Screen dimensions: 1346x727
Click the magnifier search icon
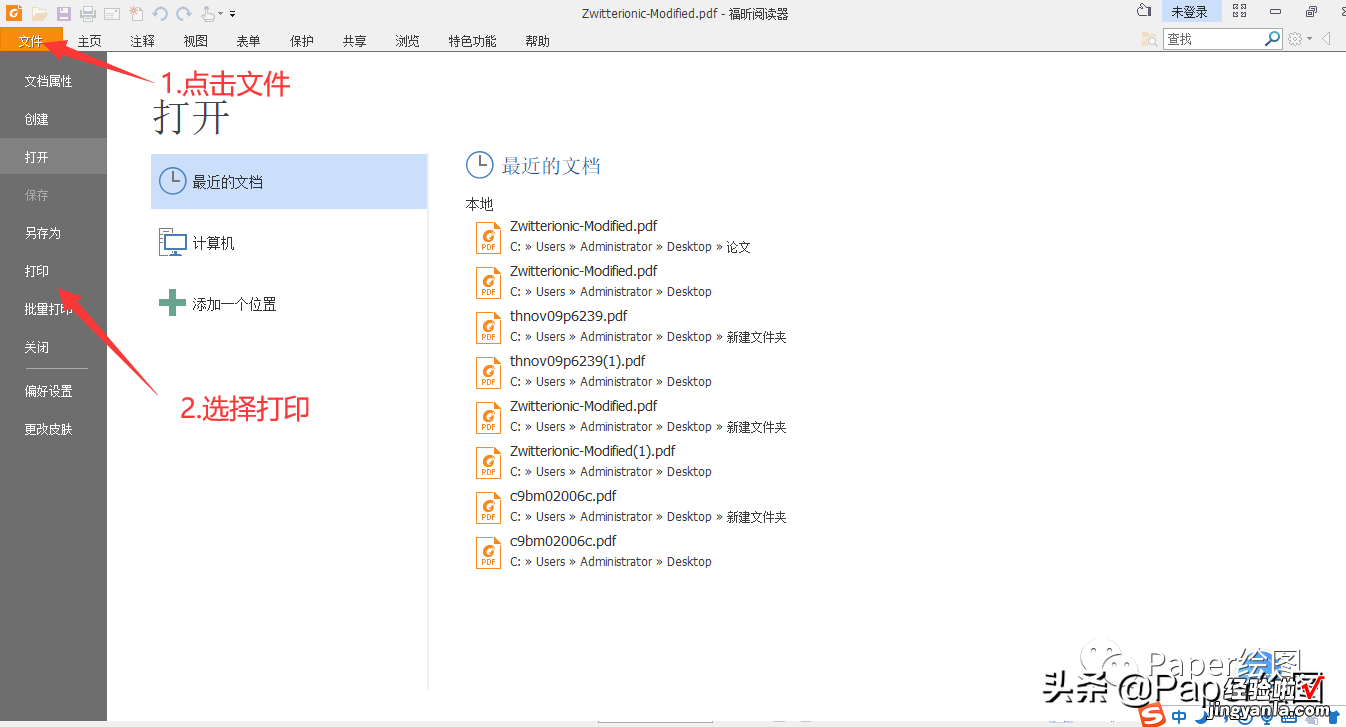click(1272, 39)
